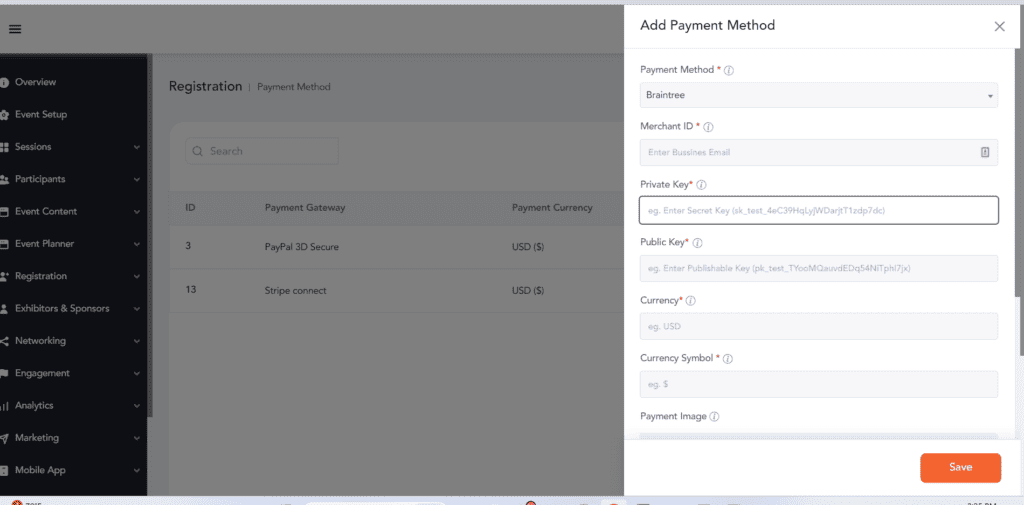Viewport: 1024px width, 505px height.
Task: Click the autofill icon in Merchant ID field
Action: (985, 152)
